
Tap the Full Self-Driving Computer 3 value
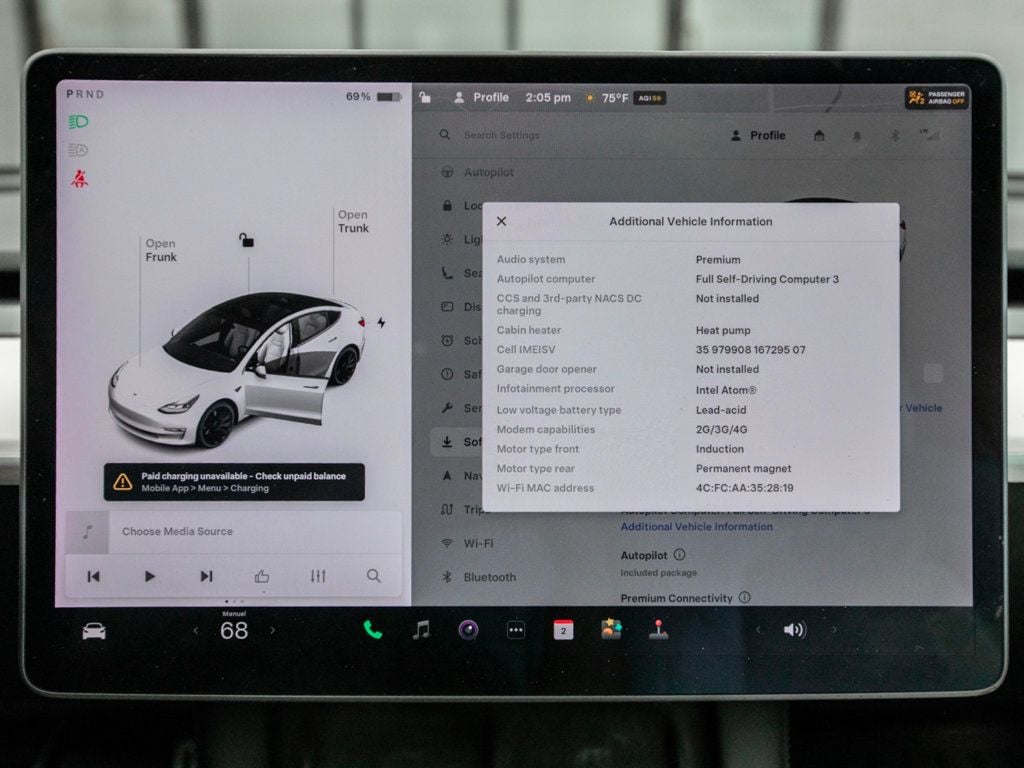pyautogui.click(x=767, y=279)
